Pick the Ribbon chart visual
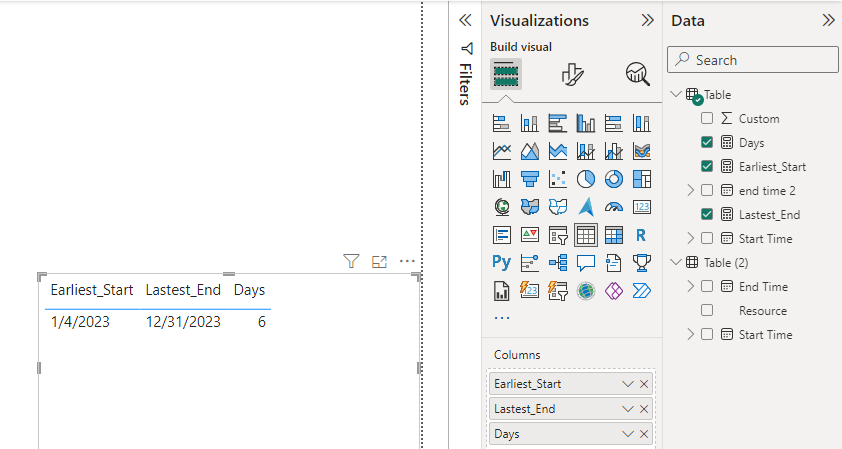This screenshot has height=449, width=842. point(642,151)
